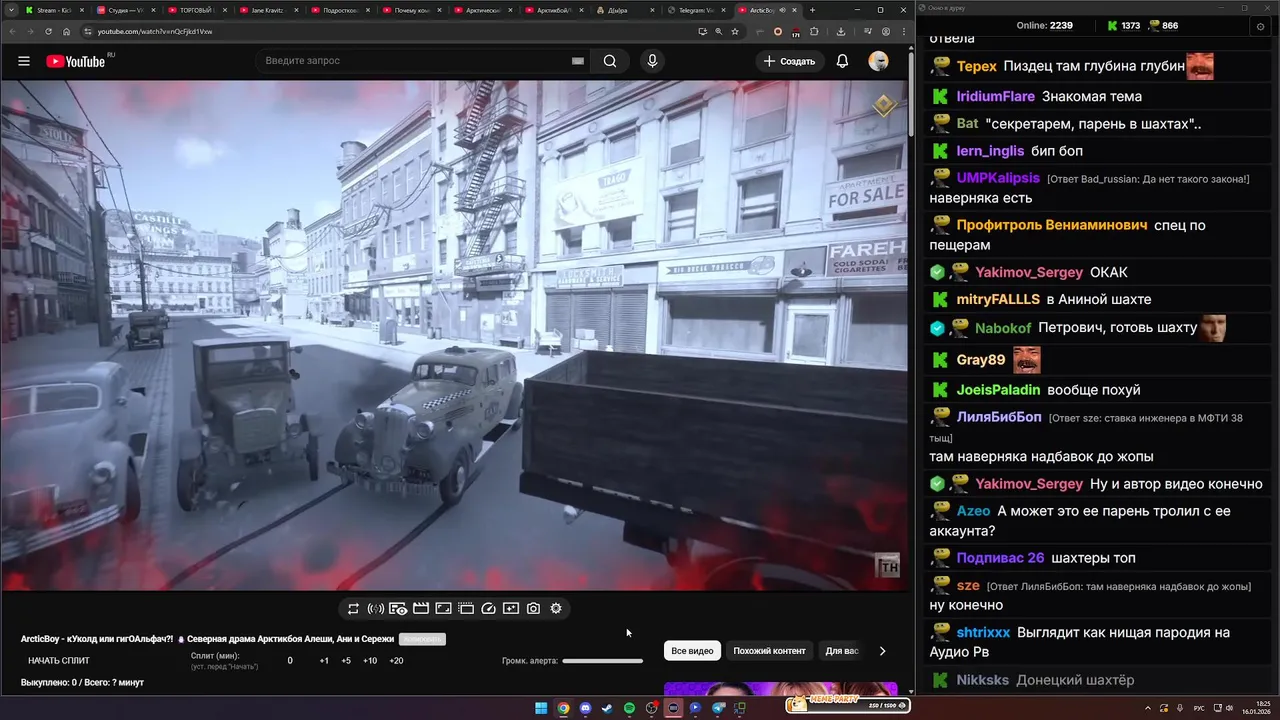Open the YouTube guide hamburger menu
This screenshot has width=1280, height=720.
23,61
